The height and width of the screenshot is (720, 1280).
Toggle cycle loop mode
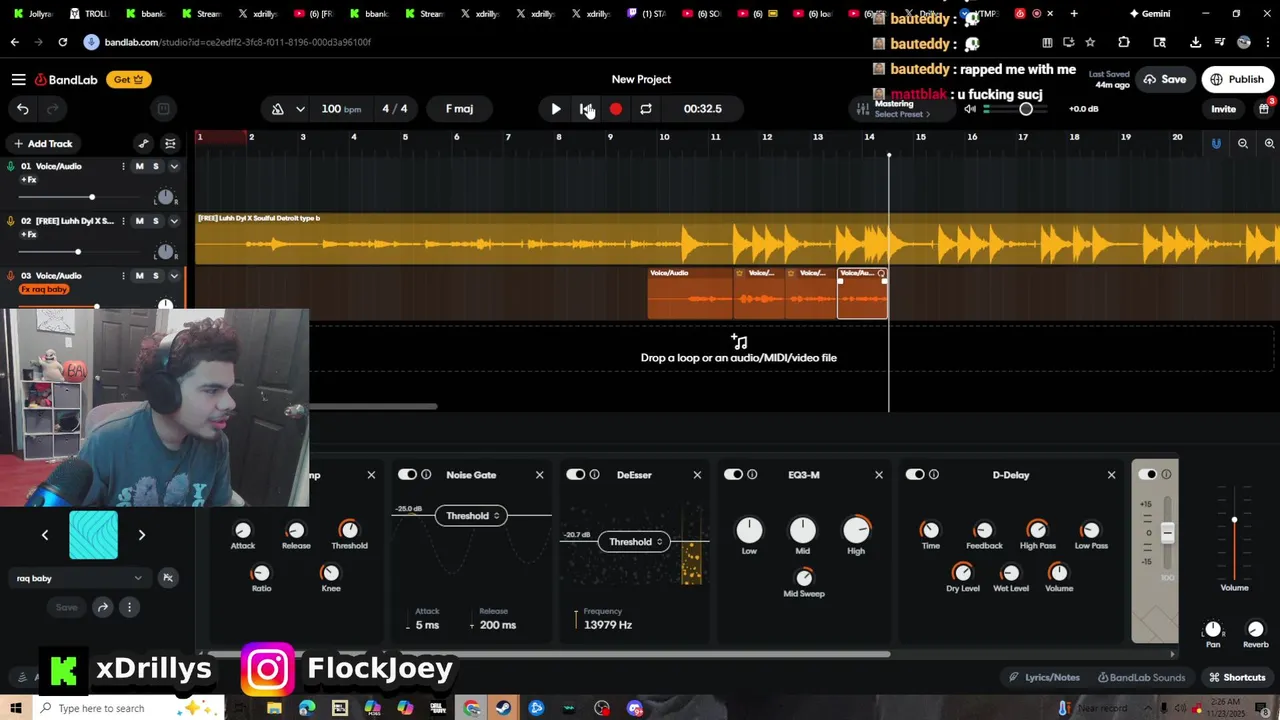[x=646, y=109]
